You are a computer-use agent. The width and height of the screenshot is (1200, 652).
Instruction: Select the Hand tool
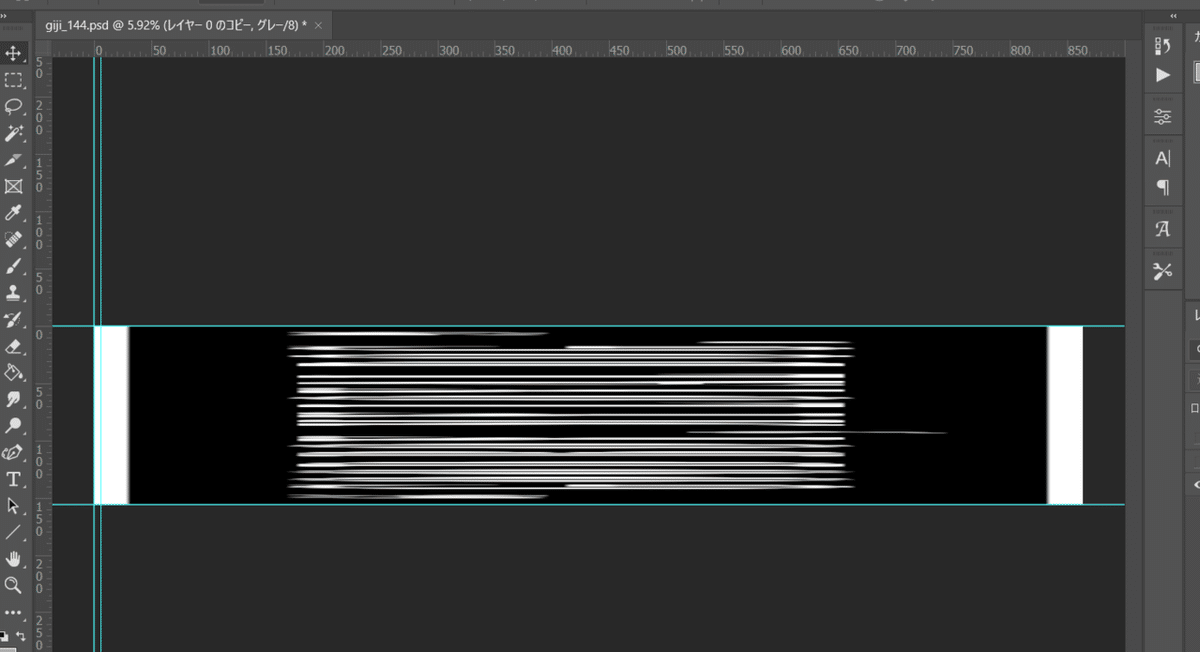[x=14, y=559]
